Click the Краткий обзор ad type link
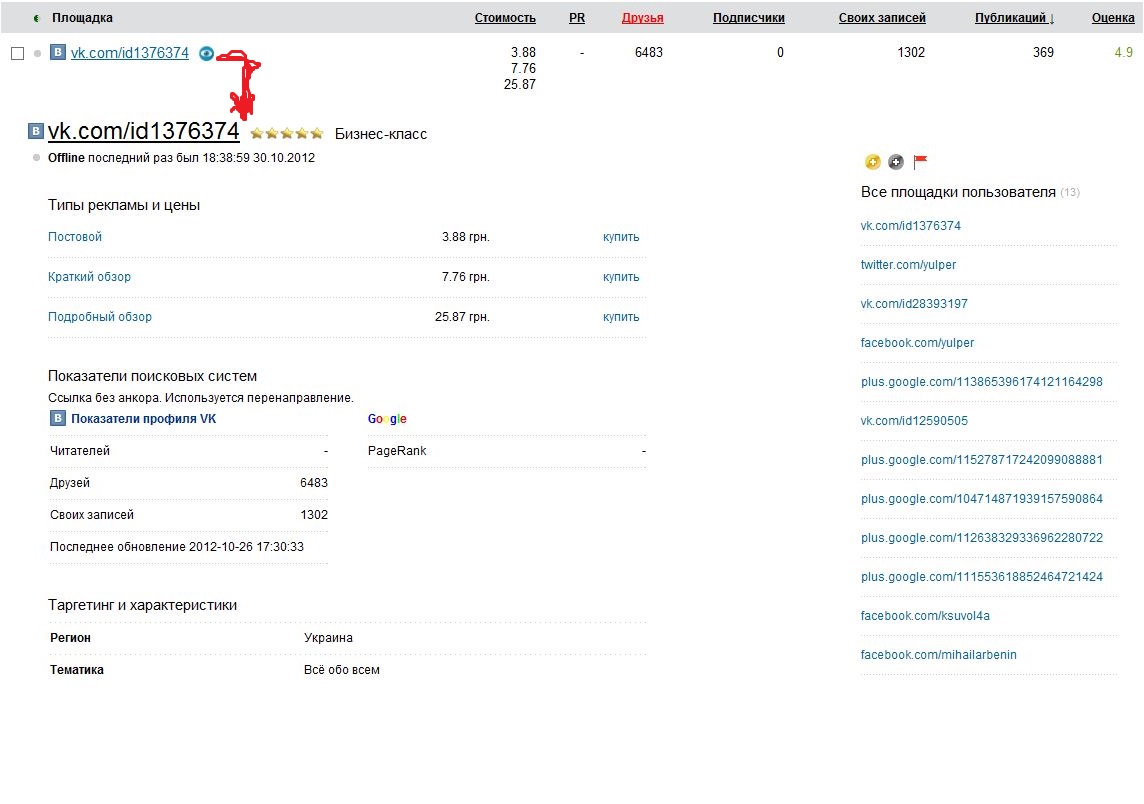The height and width of the screenshot is (804, 1144). tap(89, 277)
